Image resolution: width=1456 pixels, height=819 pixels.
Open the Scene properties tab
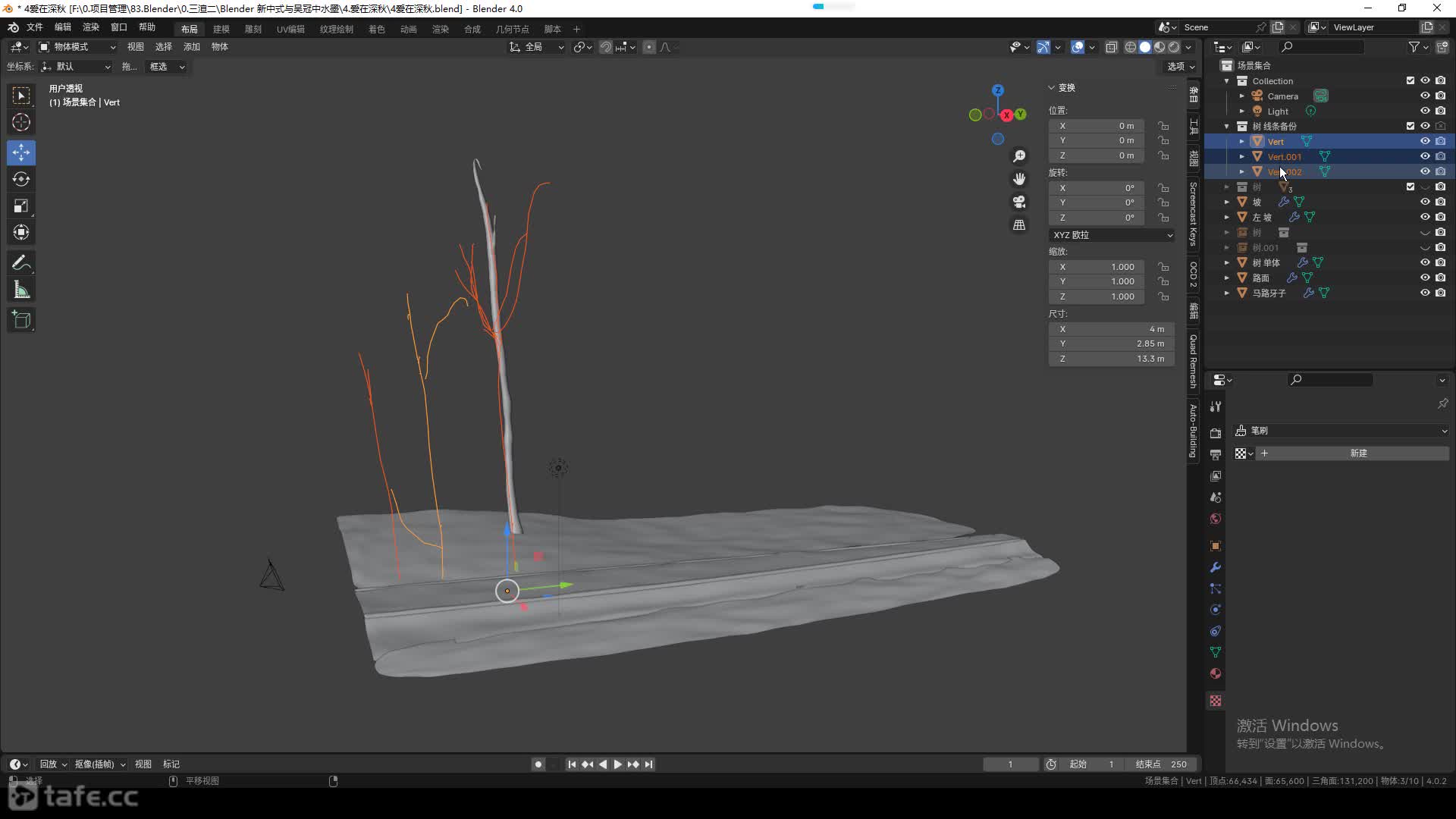click(x=1216, y=497)
